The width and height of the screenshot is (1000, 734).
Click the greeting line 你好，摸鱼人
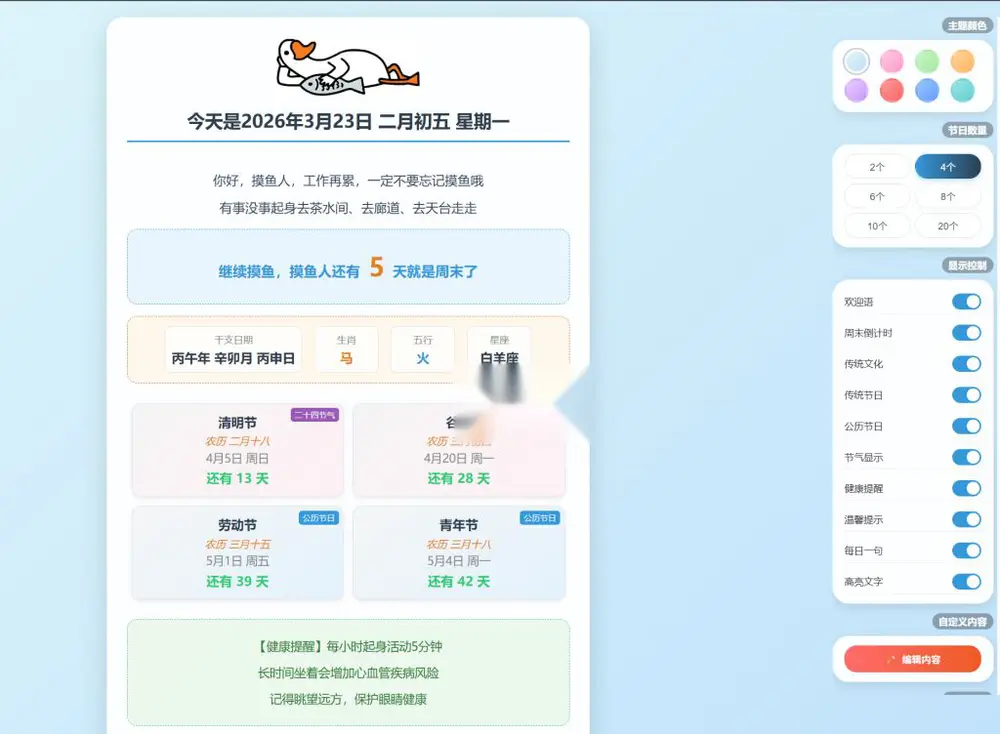pos(348,181)
